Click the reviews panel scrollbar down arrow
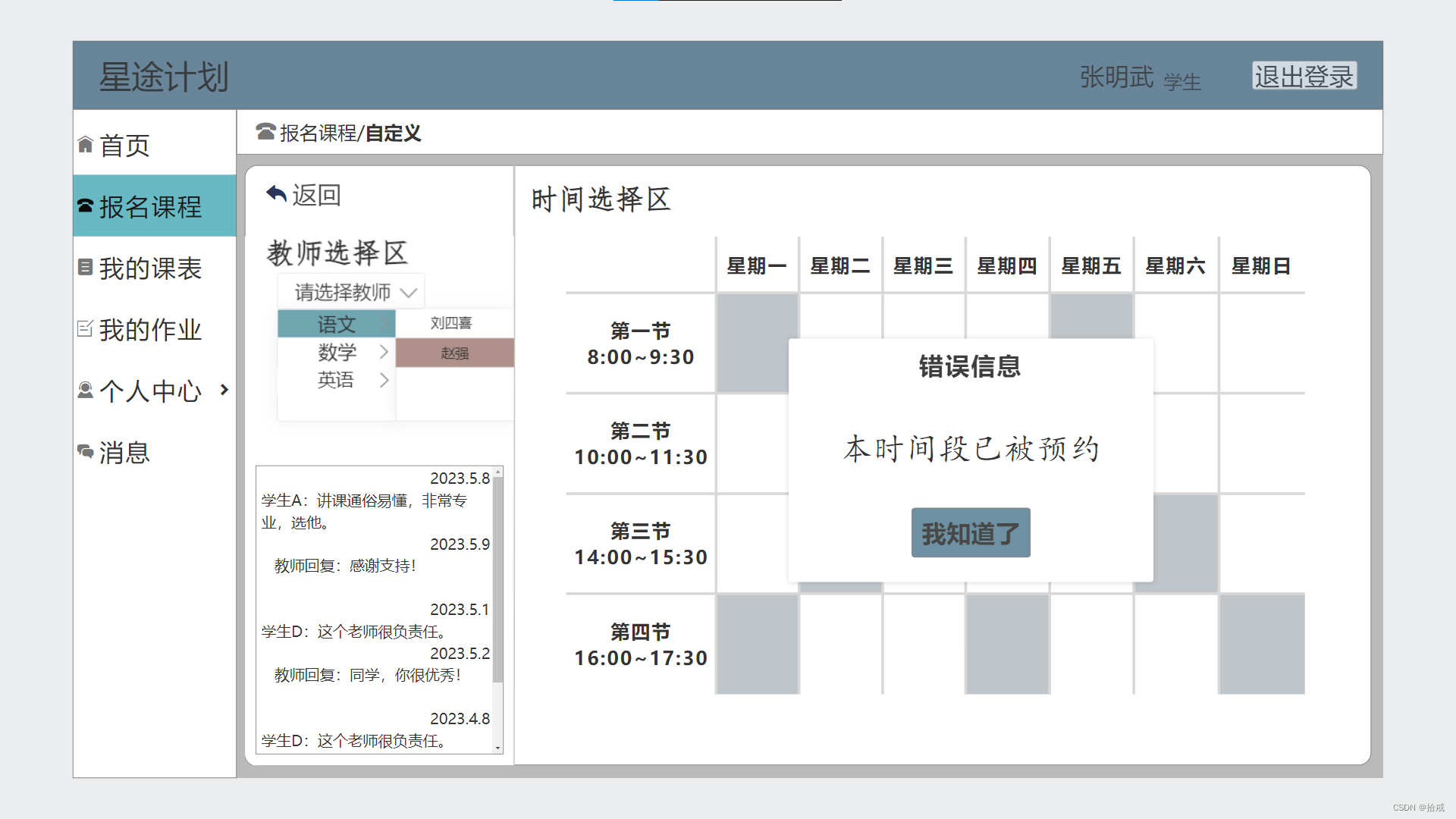Image resolution: width=1456 pixels, height=819 pixels. tap(498, 748)
